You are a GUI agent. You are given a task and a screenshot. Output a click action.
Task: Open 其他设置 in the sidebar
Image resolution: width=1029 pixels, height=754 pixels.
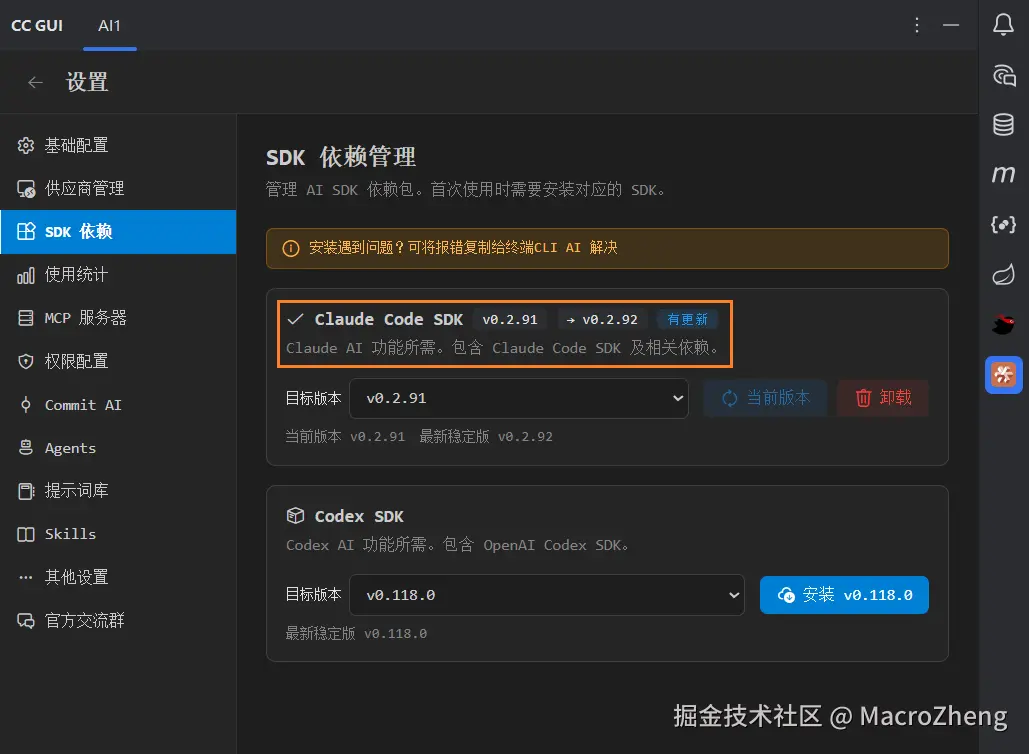pos(118,577)
